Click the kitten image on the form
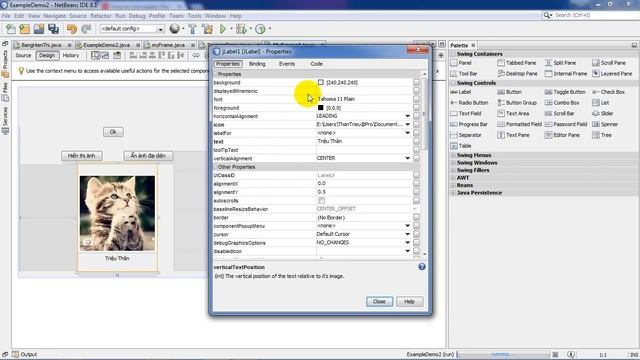The height and width of the screenshot is (360, 640). tap(117, 213)
